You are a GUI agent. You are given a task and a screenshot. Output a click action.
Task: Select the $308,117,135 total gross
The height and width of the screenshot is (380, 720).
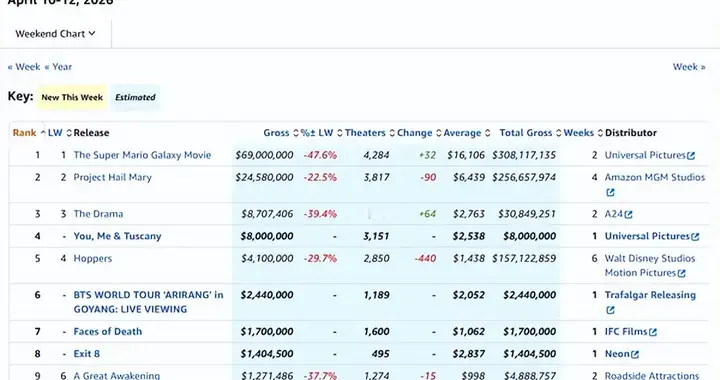524,155
